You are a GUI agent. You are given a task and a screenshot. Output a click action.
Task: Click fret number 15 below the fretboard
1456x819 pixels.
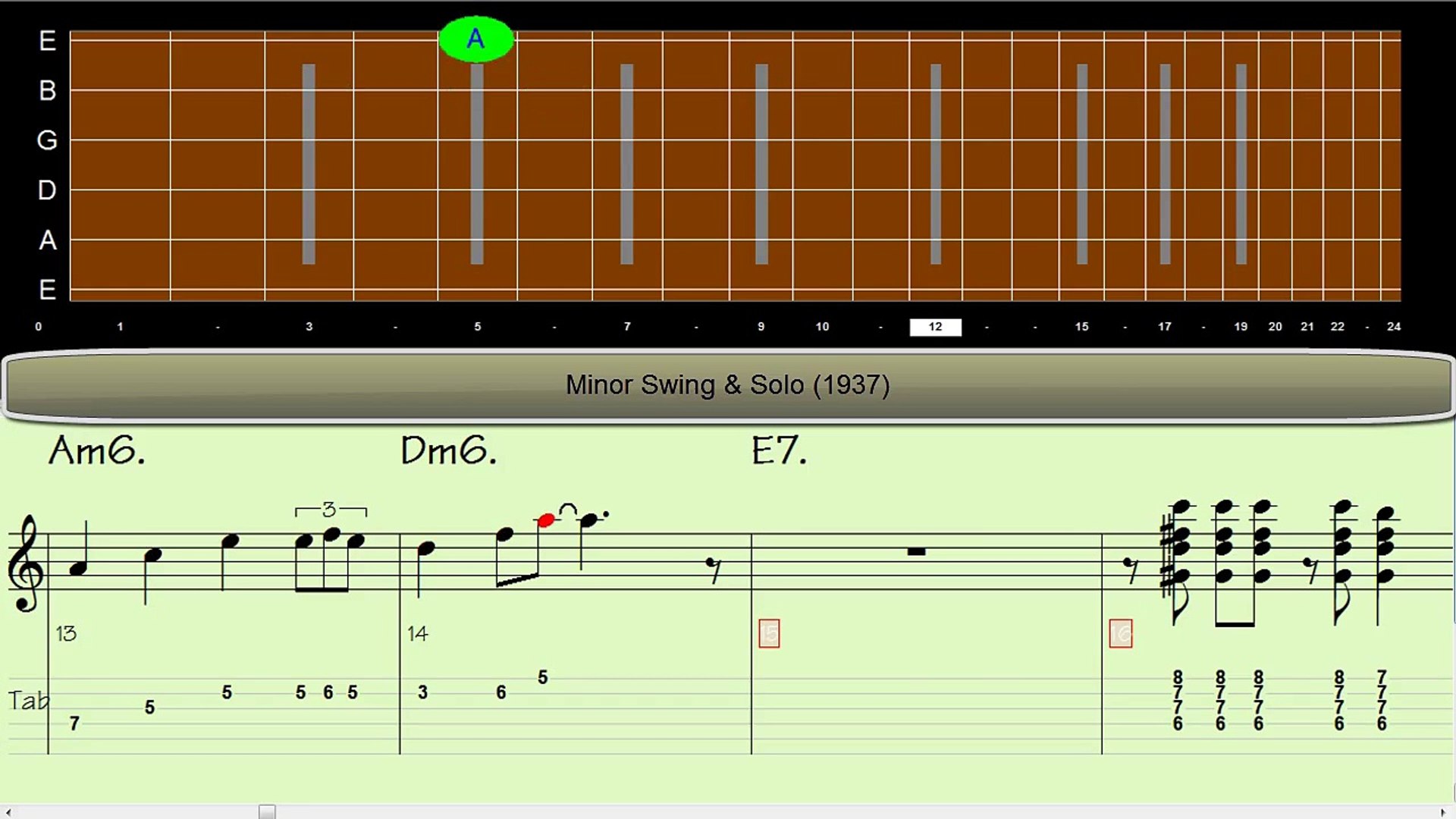1082,327
